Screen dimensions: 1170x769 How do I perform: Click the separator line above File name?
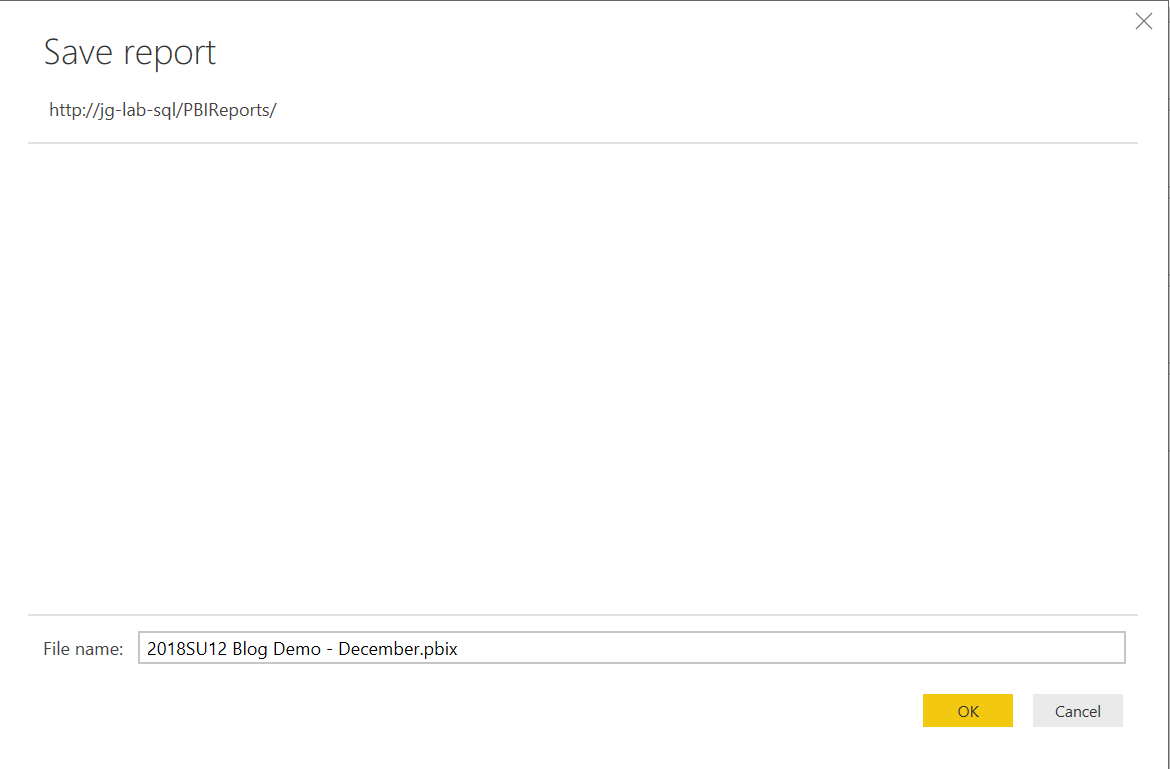coord(583,615)
